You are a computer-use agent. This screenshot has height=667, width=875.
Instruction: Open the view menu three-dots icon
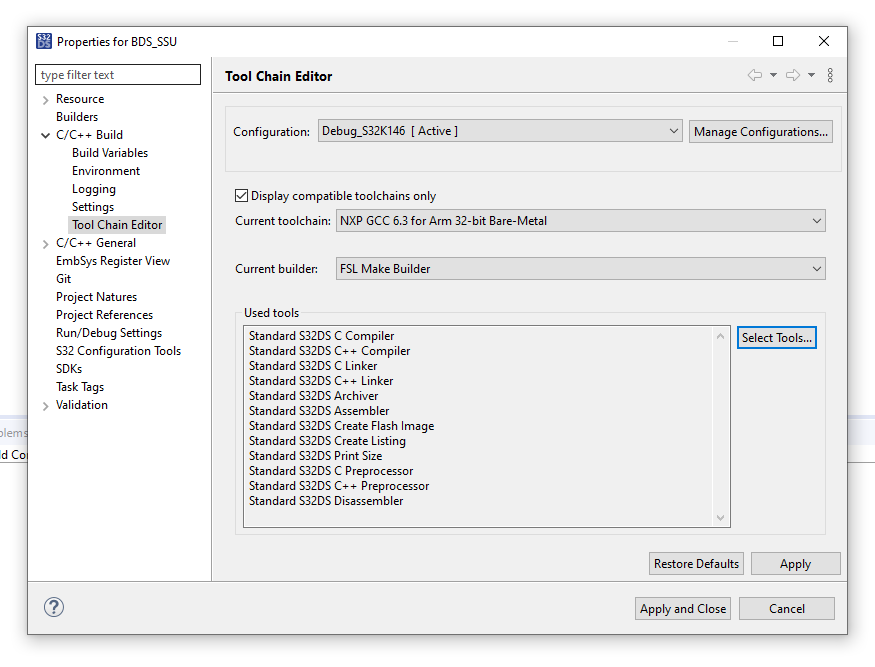click(x=830, y=76)
